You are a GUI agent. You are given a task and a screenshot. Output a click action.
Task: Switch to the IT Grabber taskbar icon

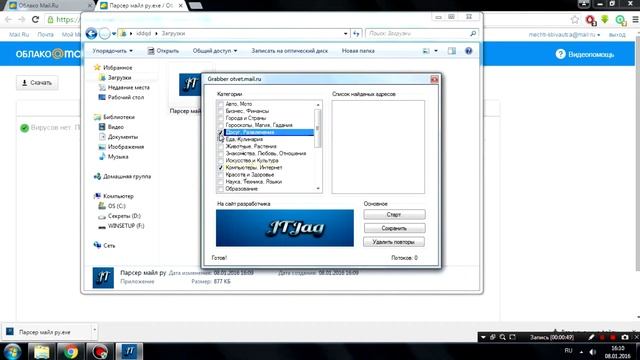point(129,351)
